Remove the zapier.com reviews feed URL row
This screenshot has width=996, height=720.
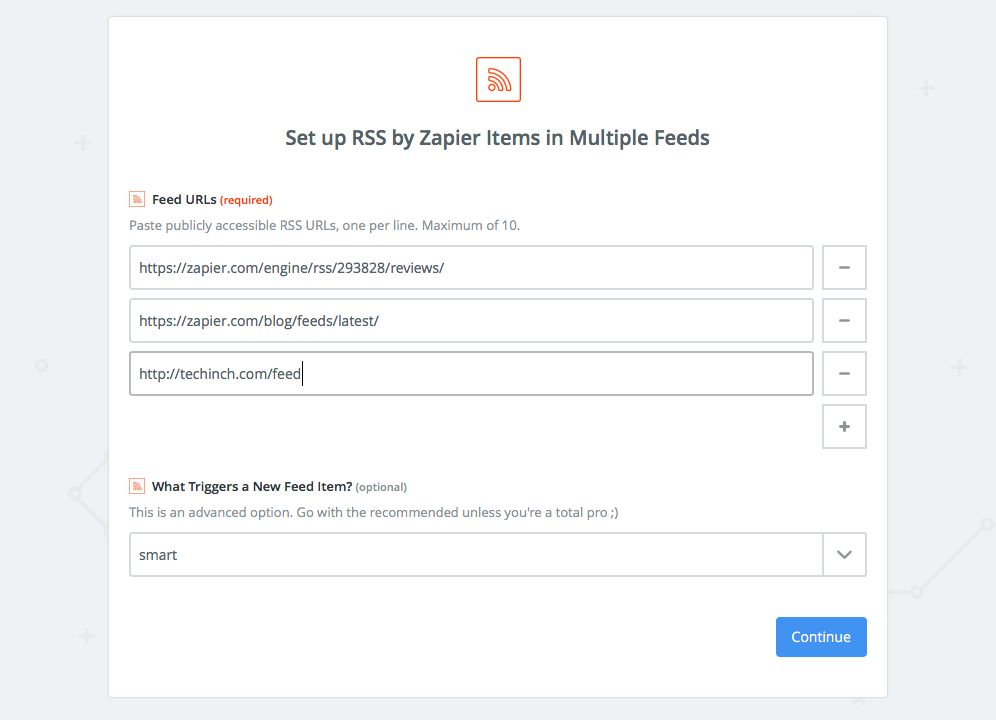coord(844,268)
